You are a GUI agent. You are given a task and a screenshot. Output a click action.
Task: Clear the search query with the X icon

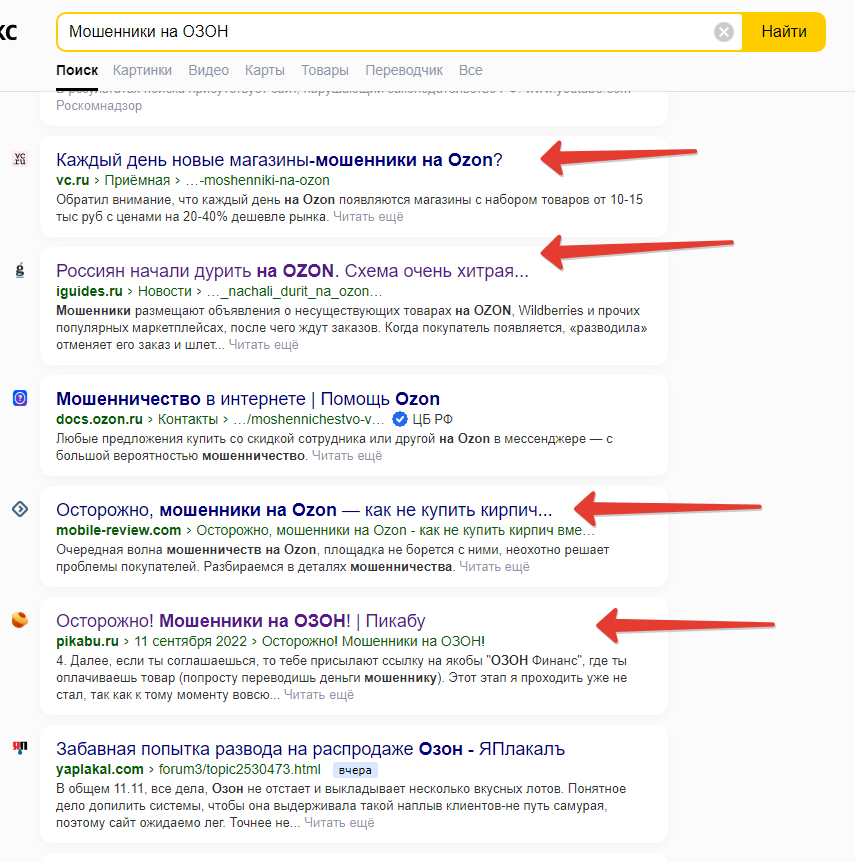(724, 32)
